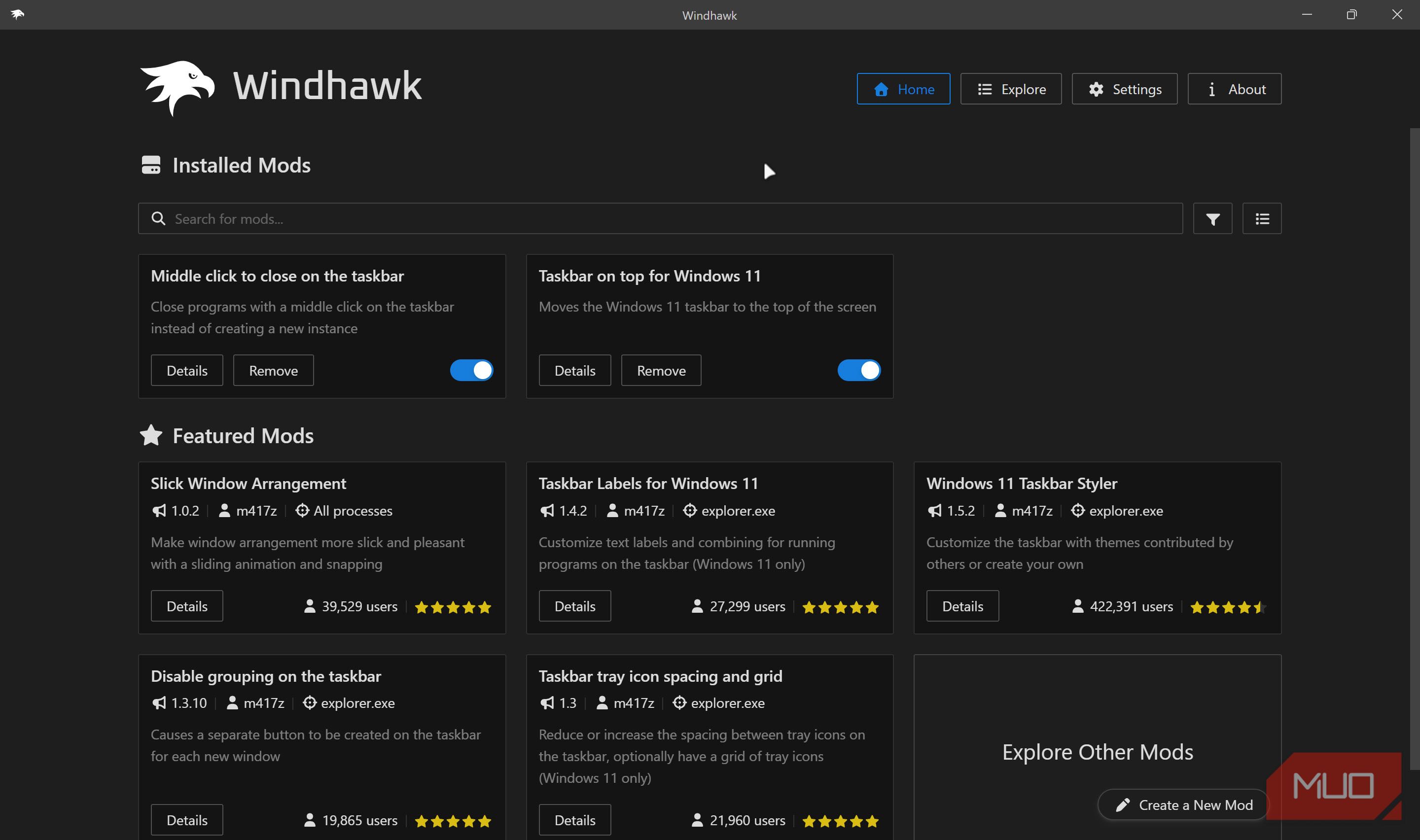1420x840 pixels.
Task: Click Create a New Mod button
Action: pos(1183,805)
